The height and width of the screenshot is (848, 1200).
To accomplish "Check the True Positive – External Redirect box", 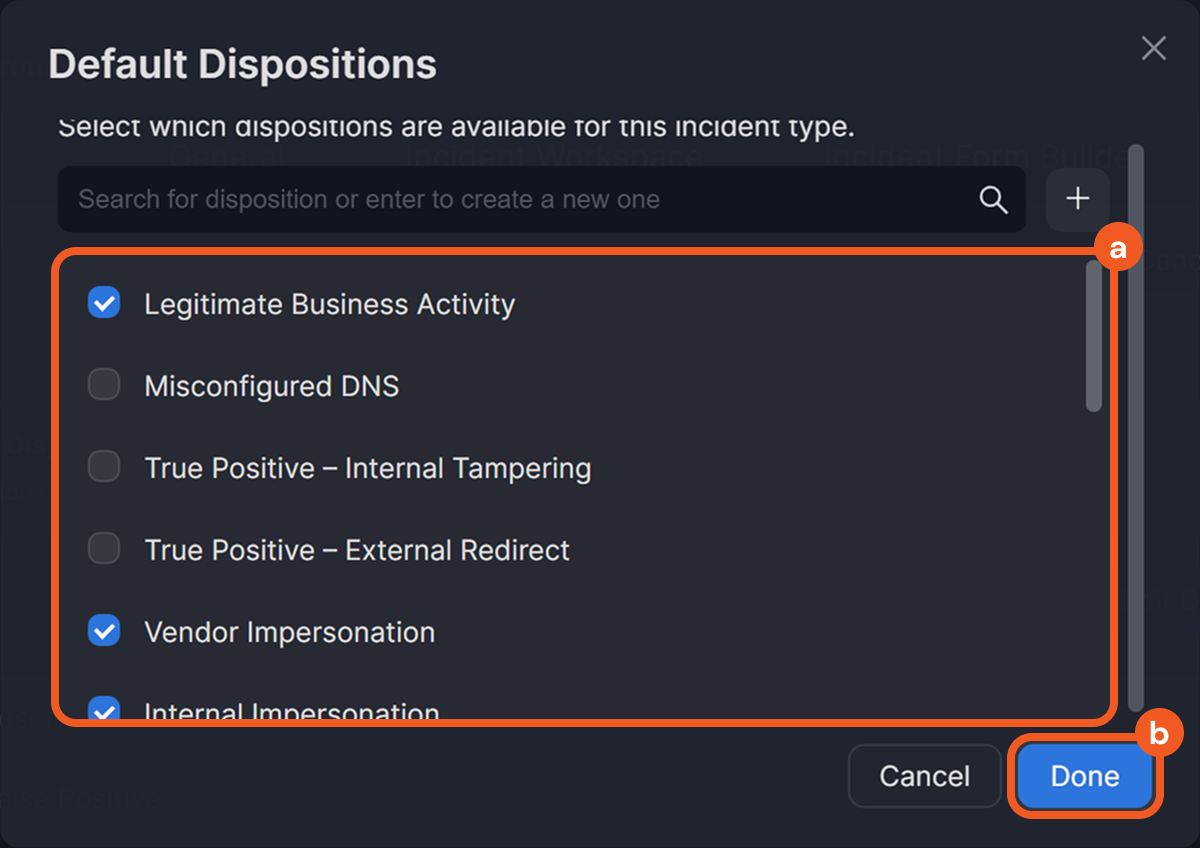I will pos(104,549).
